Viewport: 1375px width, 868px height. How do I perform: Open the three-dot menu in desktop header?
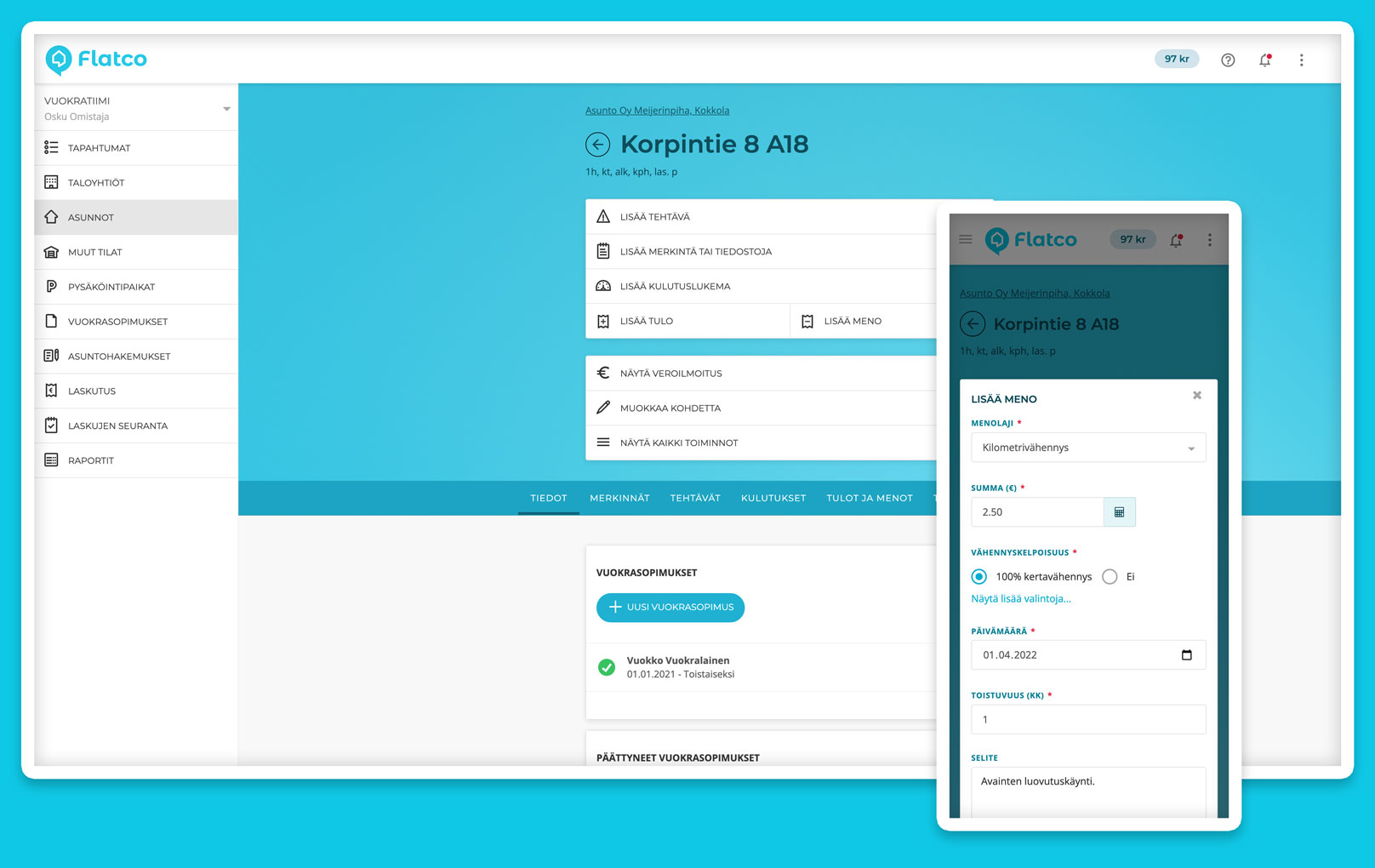tap(1301, 60)
